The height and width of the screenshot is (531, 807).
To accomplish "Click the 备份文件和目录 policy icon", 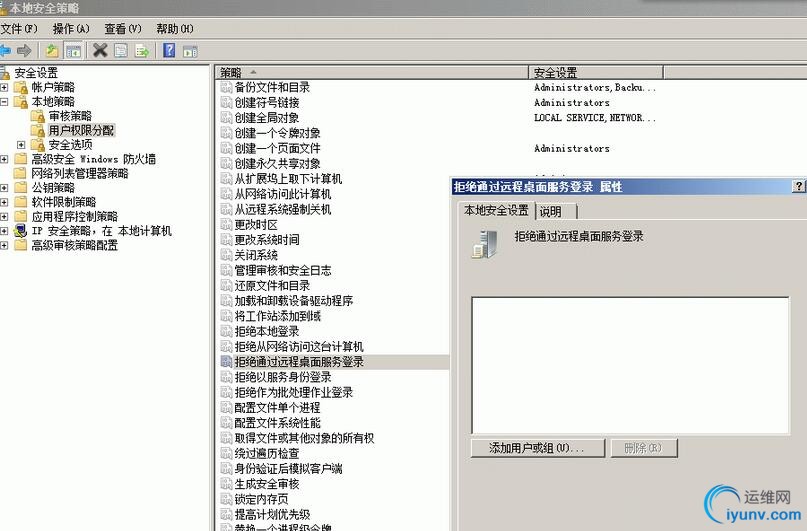I will [226, 87].
